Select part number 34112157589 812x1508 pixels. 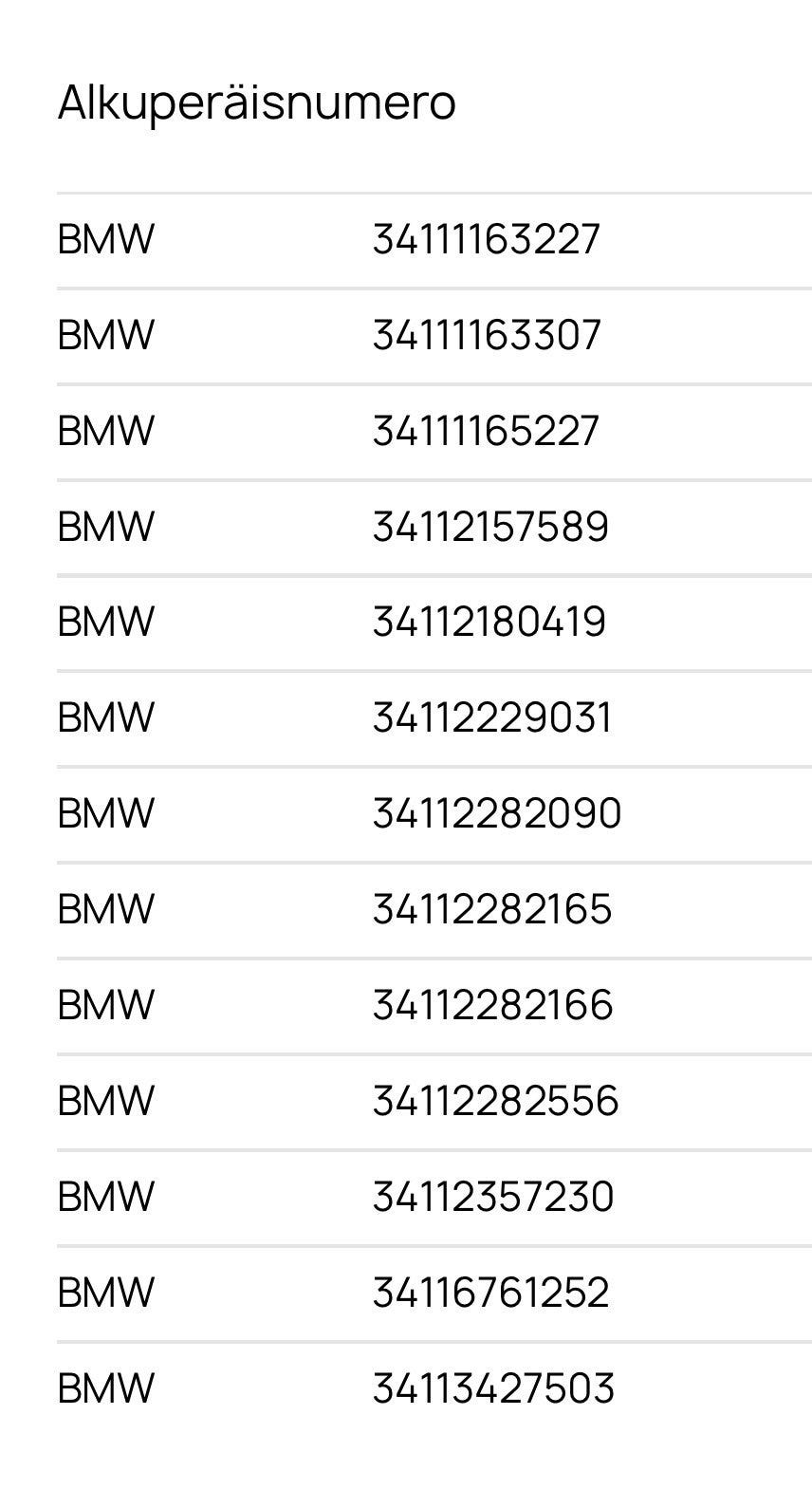(x=489, y=527)
